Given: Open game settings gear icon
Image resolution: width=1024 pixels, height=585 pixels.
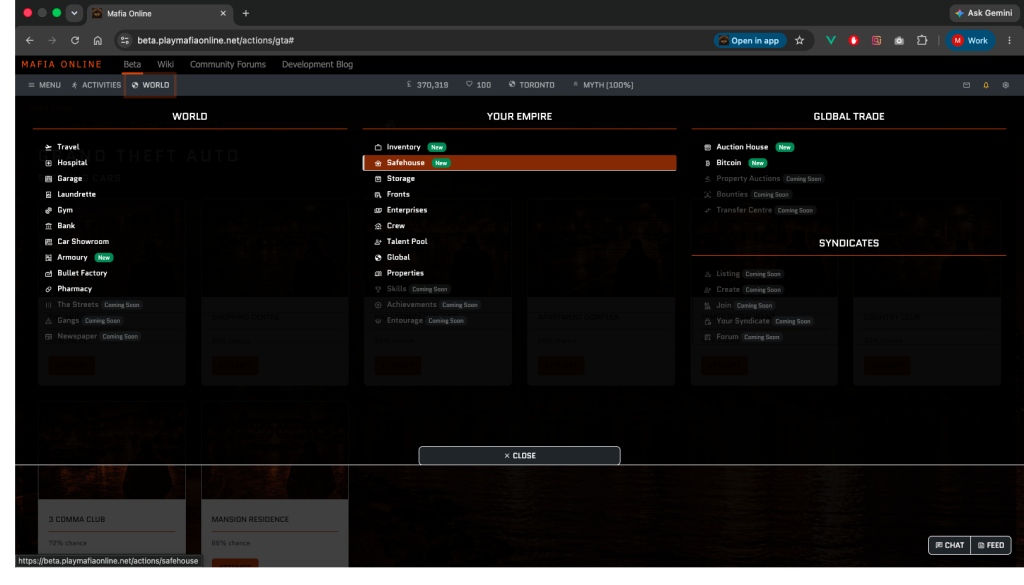Looking at the screenshot, I should 1006,85.
